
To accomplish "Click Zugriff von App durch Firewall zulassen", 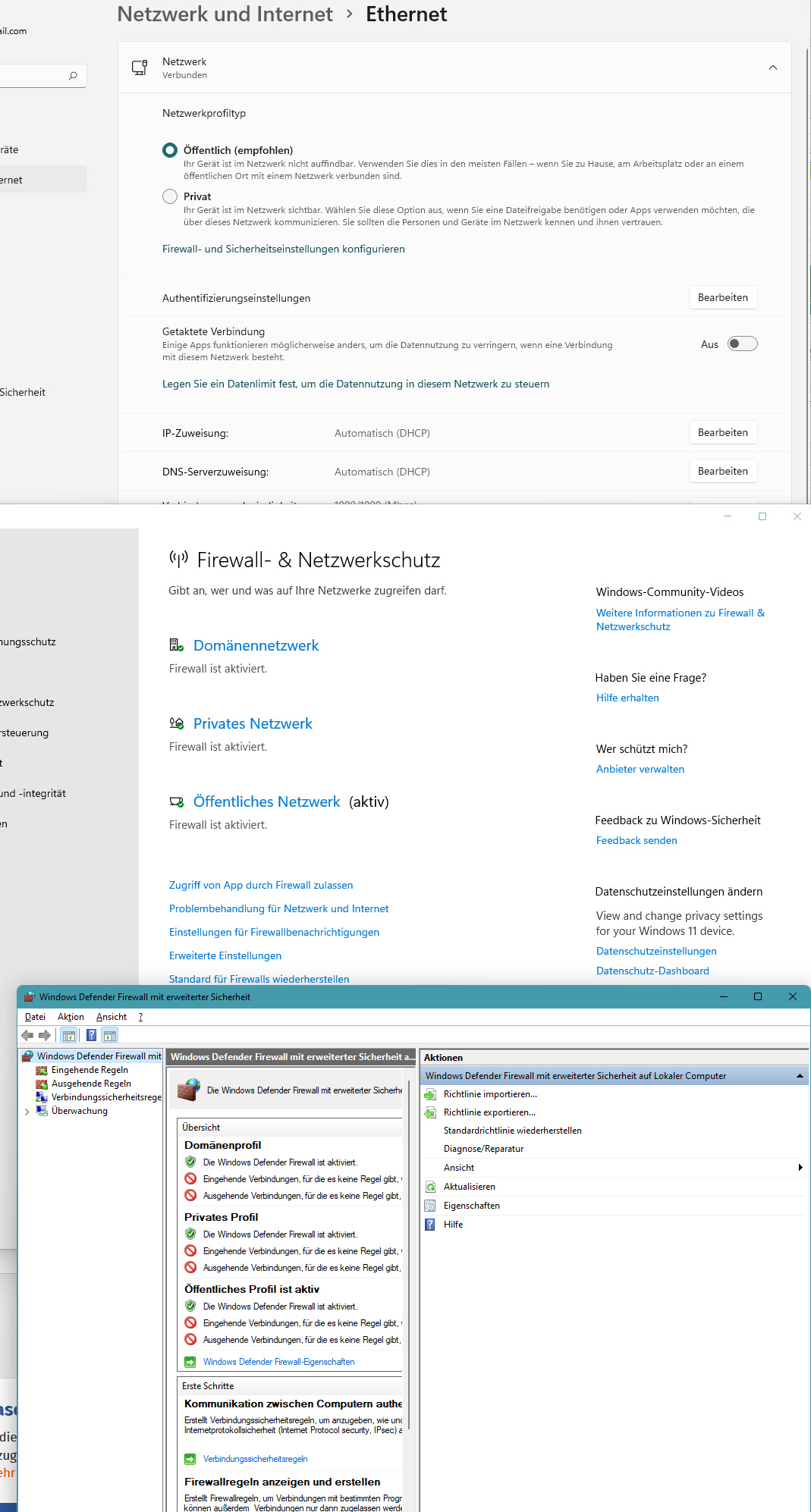I will pyautogui.click(x=261, y=885).
